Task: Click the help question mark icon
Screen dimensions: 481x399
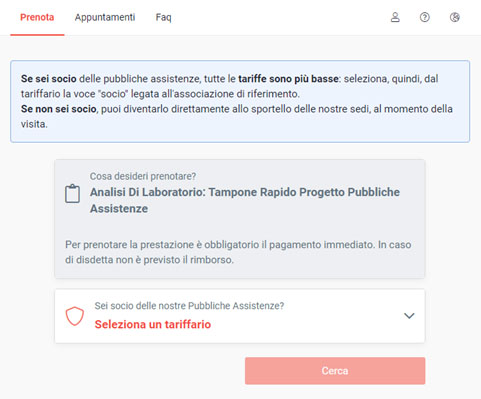Action: pyautogui.click(x=424, y=17)
